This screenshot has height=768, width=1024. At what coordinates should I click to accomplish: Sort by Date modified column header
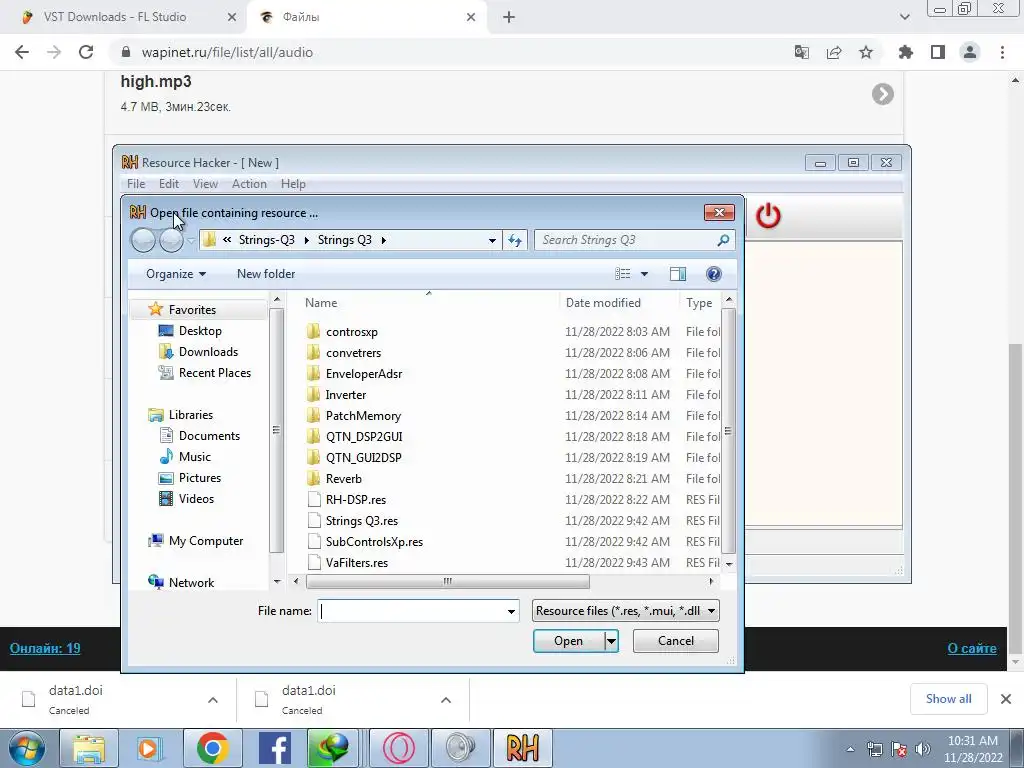pos(603,302)
